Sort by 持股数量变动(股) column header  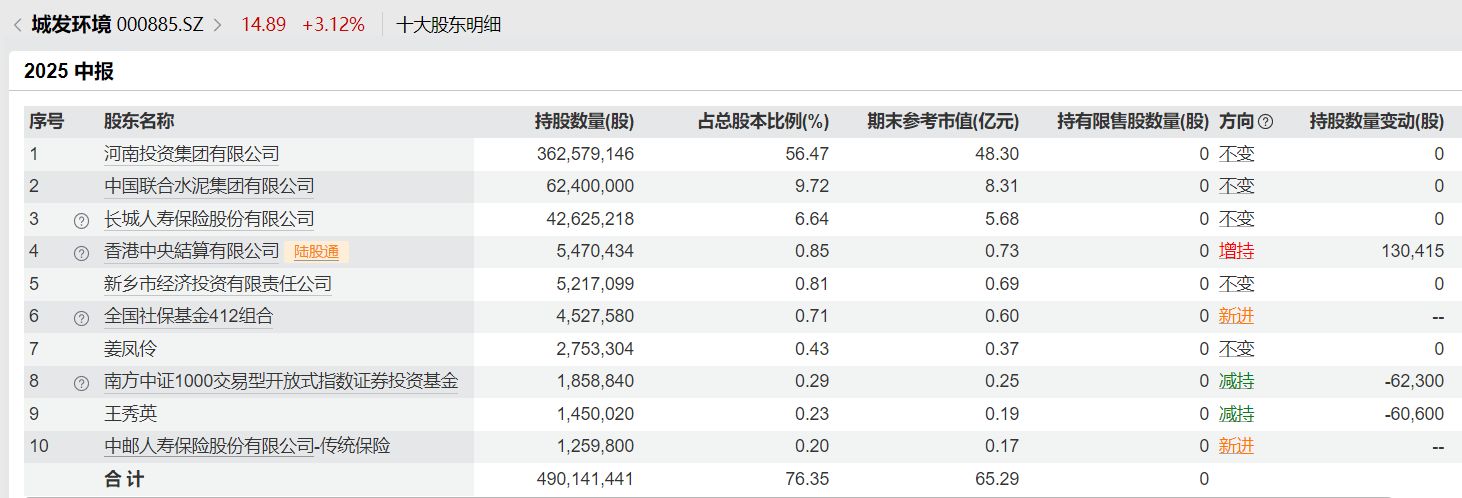[1376, 122]
